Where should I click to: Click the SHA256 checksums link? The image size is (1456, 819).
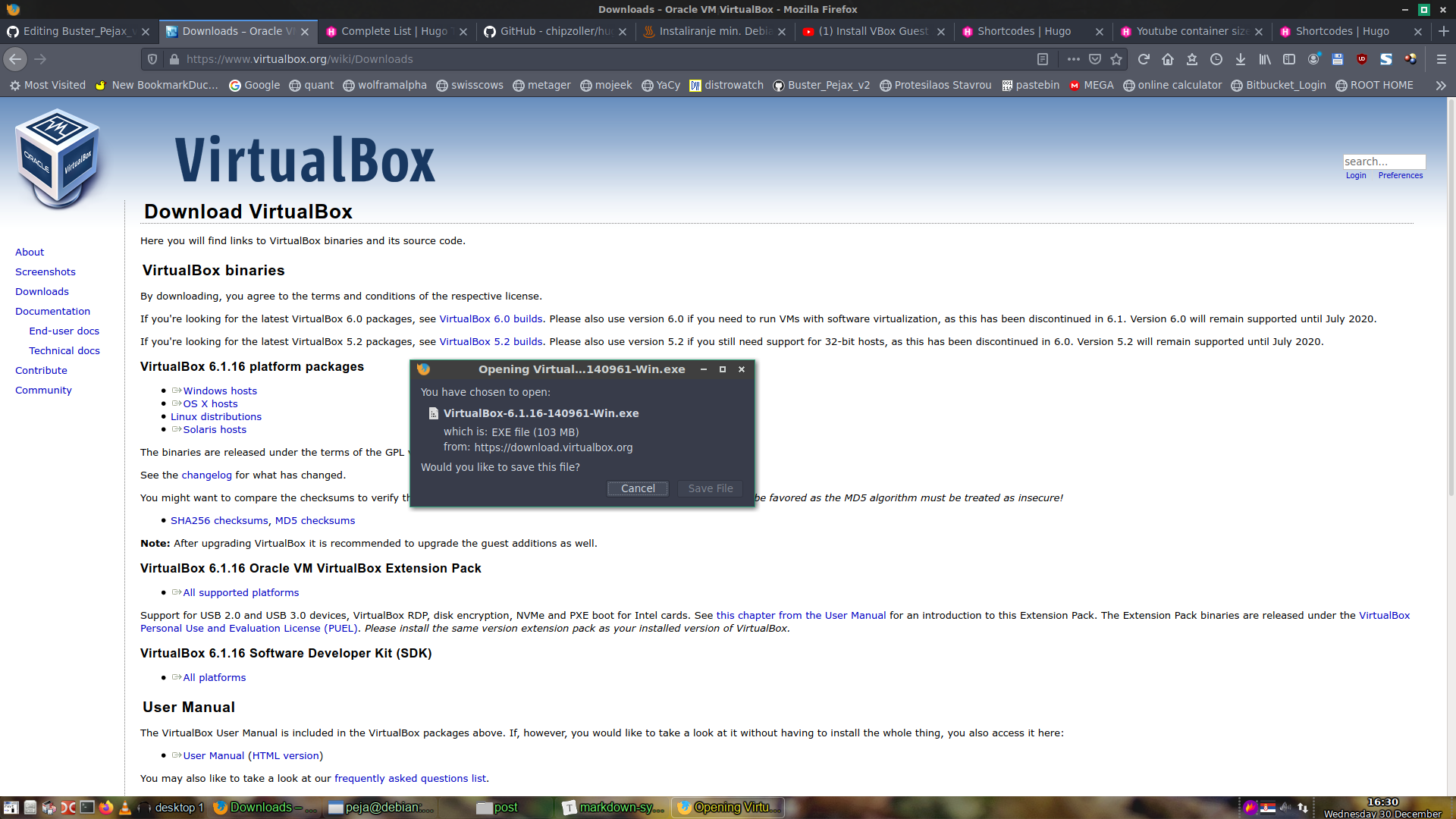click(219, 520)
